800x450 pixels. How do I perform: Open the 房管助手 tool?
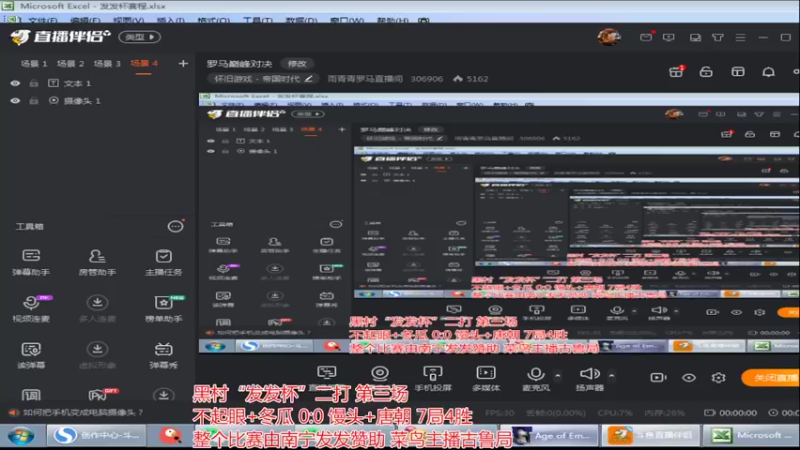tap(97, 262)
